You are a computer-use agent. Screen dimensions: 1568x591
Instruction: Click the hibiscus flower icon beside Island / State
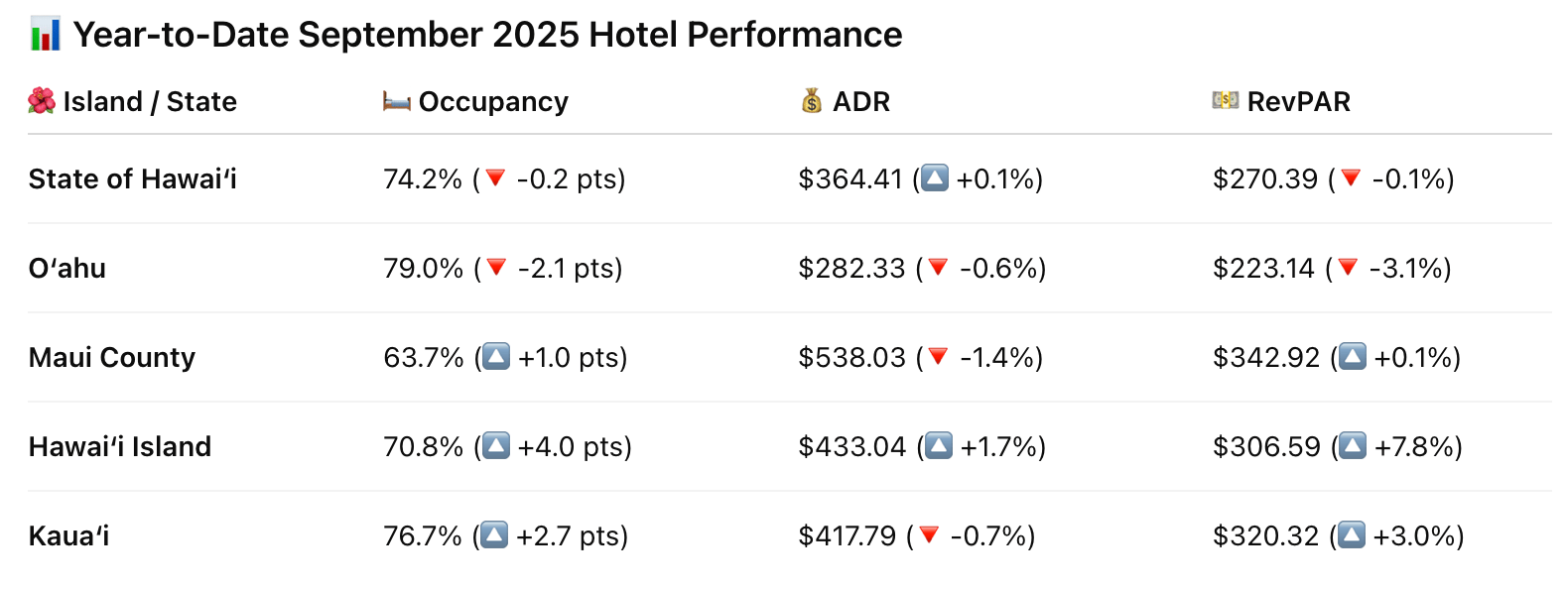[42, 101]
